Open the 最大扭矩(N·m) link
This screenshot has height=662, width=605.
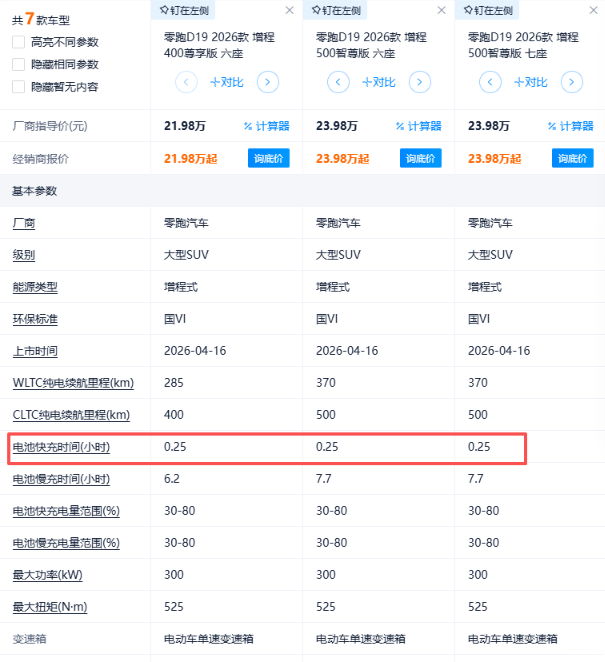(x=50, y=607)
